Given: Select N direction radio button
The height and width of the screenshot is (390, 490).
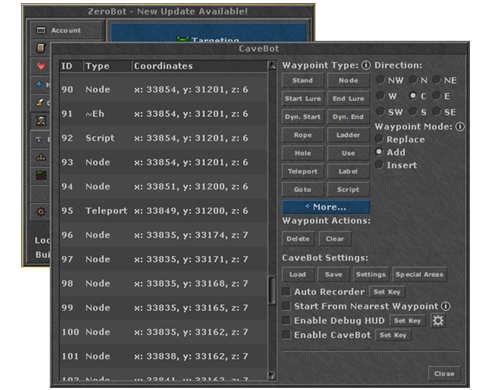Looking at the screenshot, I should point(413,80).
